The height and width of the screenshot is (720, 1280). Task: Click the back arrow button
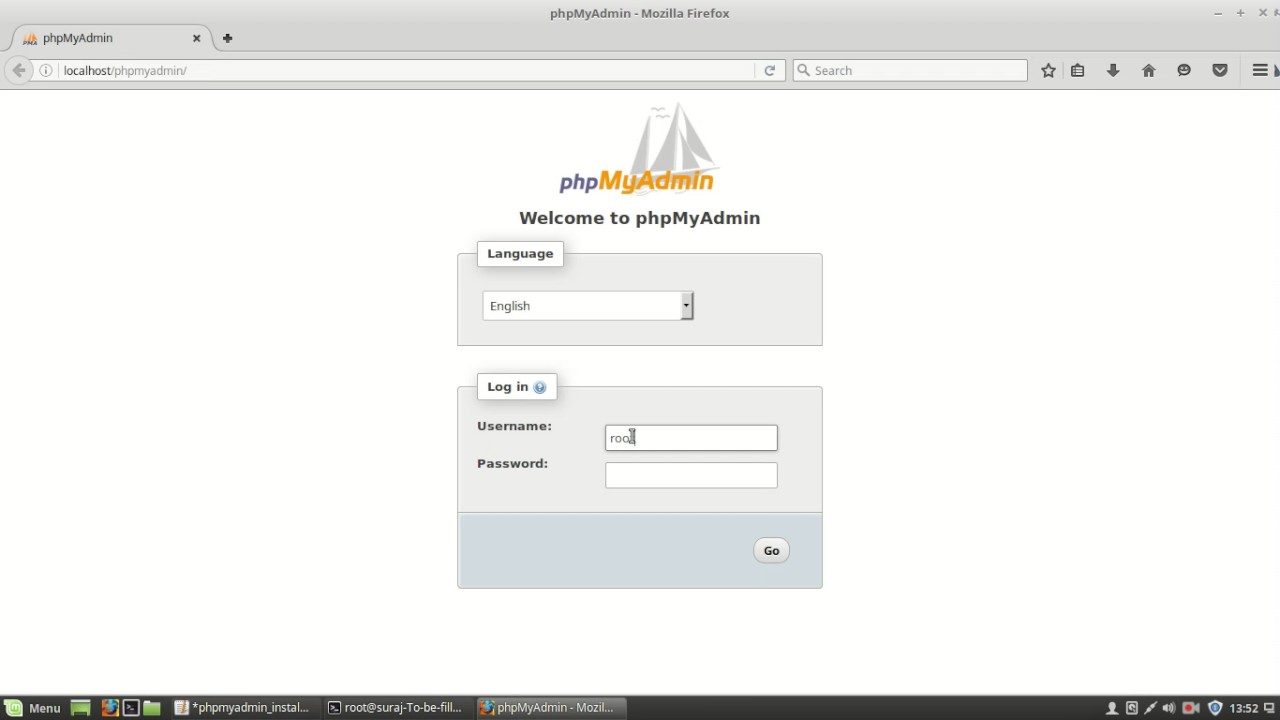[19, 70]
